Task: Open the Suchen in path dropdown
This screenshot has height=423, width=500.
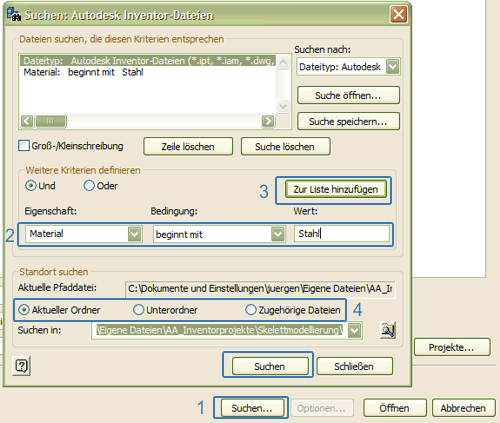Action: pyautogui.click(x=354, y=331)
